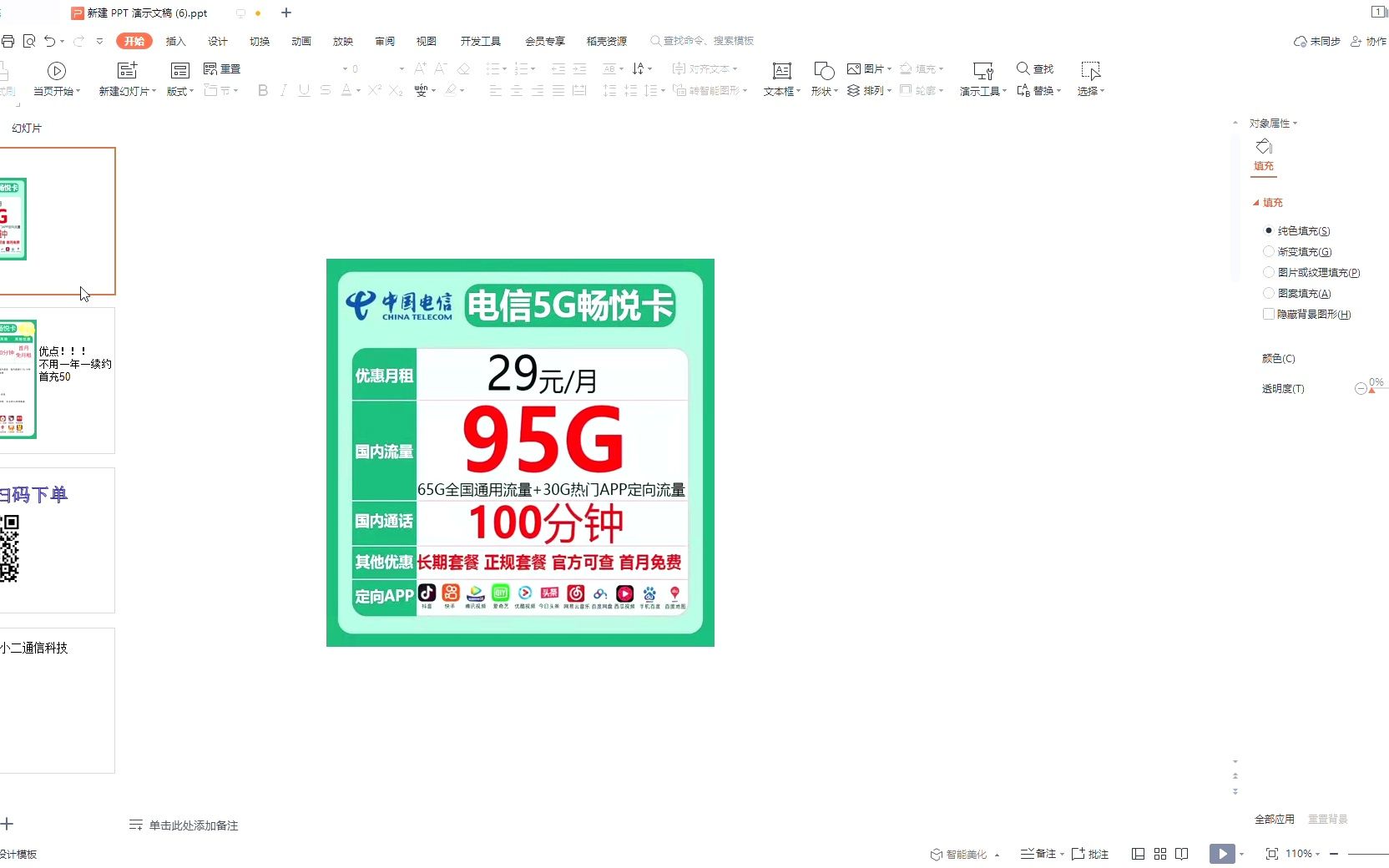Switch to reading view icon
This screenshot has width=1389, height=868.
click(1182, 854)
